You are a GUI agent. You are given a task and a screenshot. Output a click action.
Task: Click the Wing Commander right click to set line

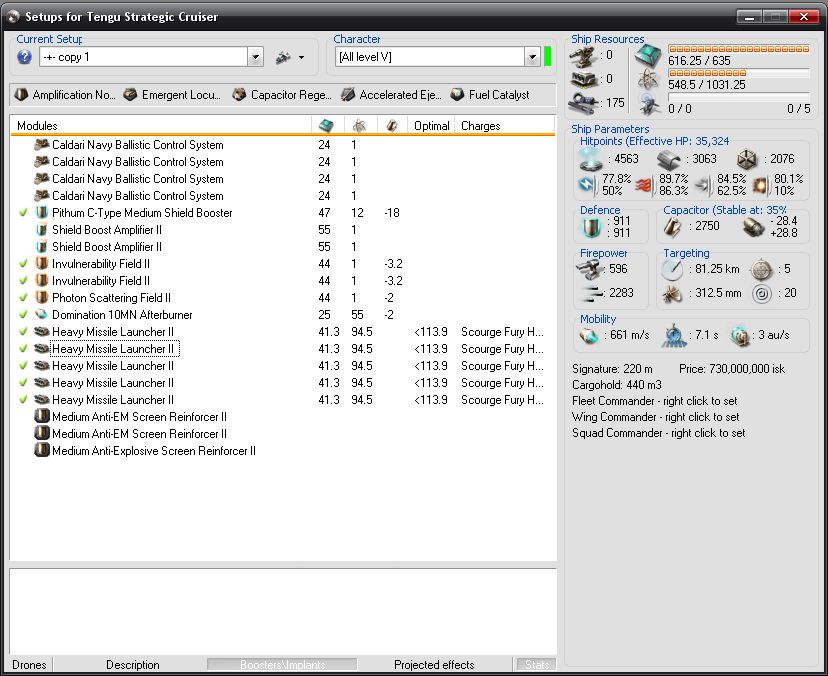655,417
